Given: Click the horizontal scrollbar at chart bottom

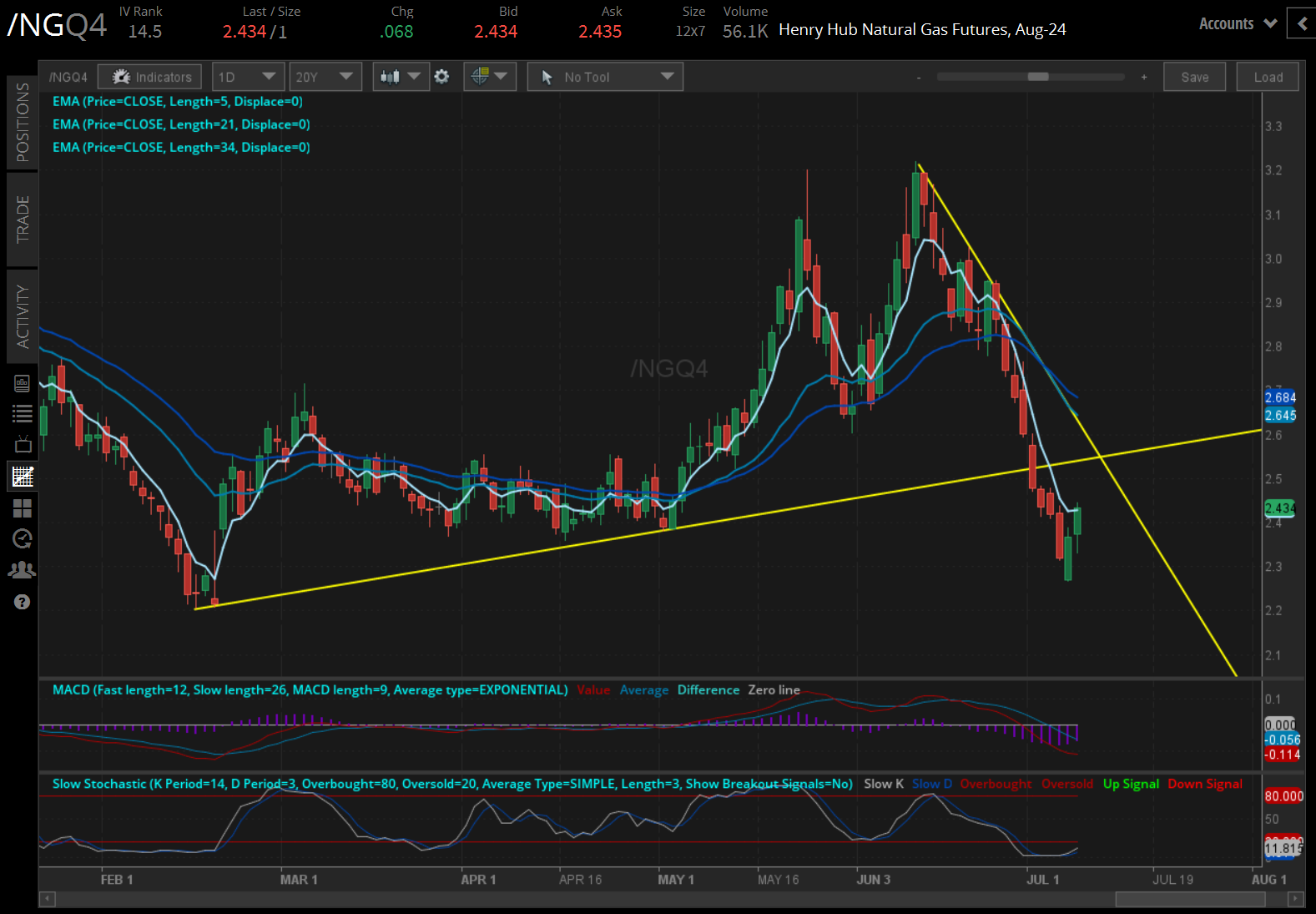Looking at the screenshot, I should click(1189, 899).
